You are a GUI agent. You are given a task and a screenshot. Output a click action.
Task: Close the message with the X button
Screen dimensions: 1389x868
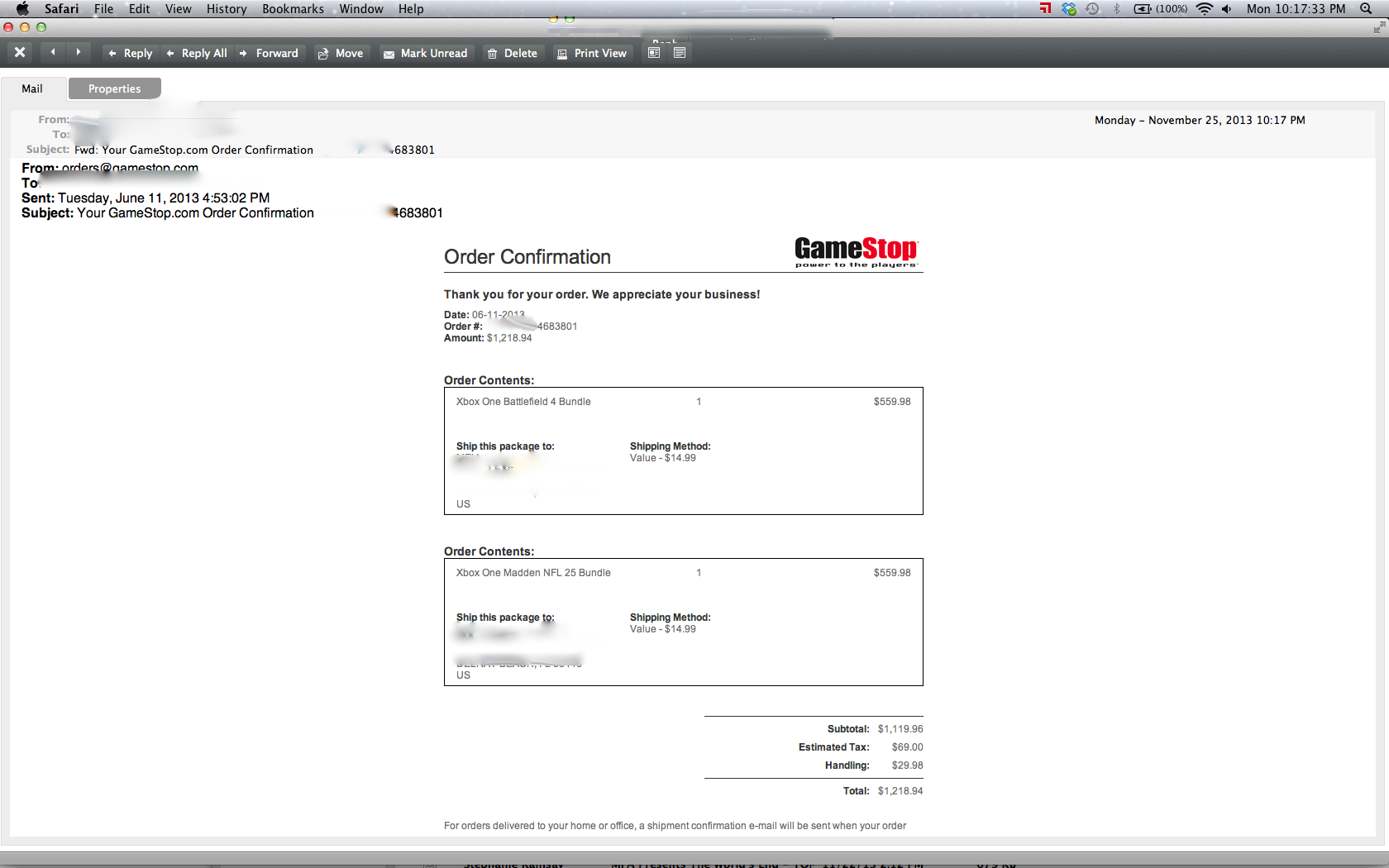coord(20,52)
